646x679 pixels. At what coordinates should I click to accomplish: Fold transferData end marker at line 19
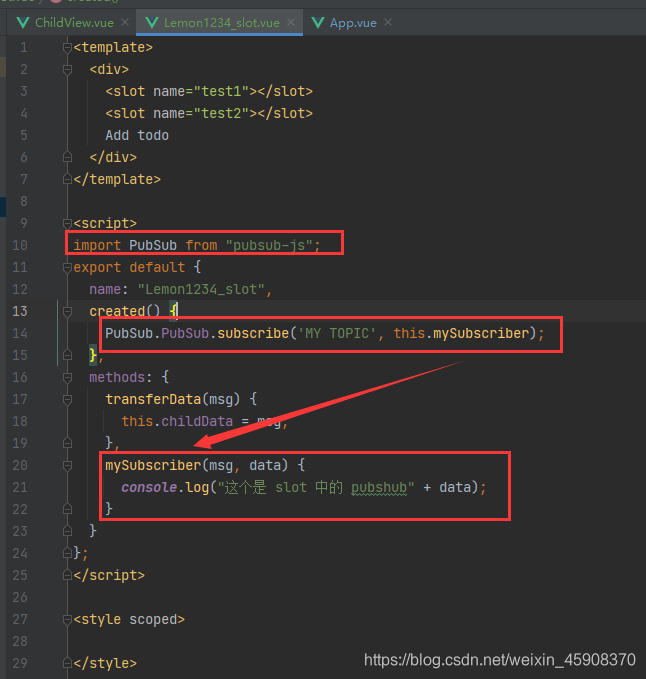(67, 443)
